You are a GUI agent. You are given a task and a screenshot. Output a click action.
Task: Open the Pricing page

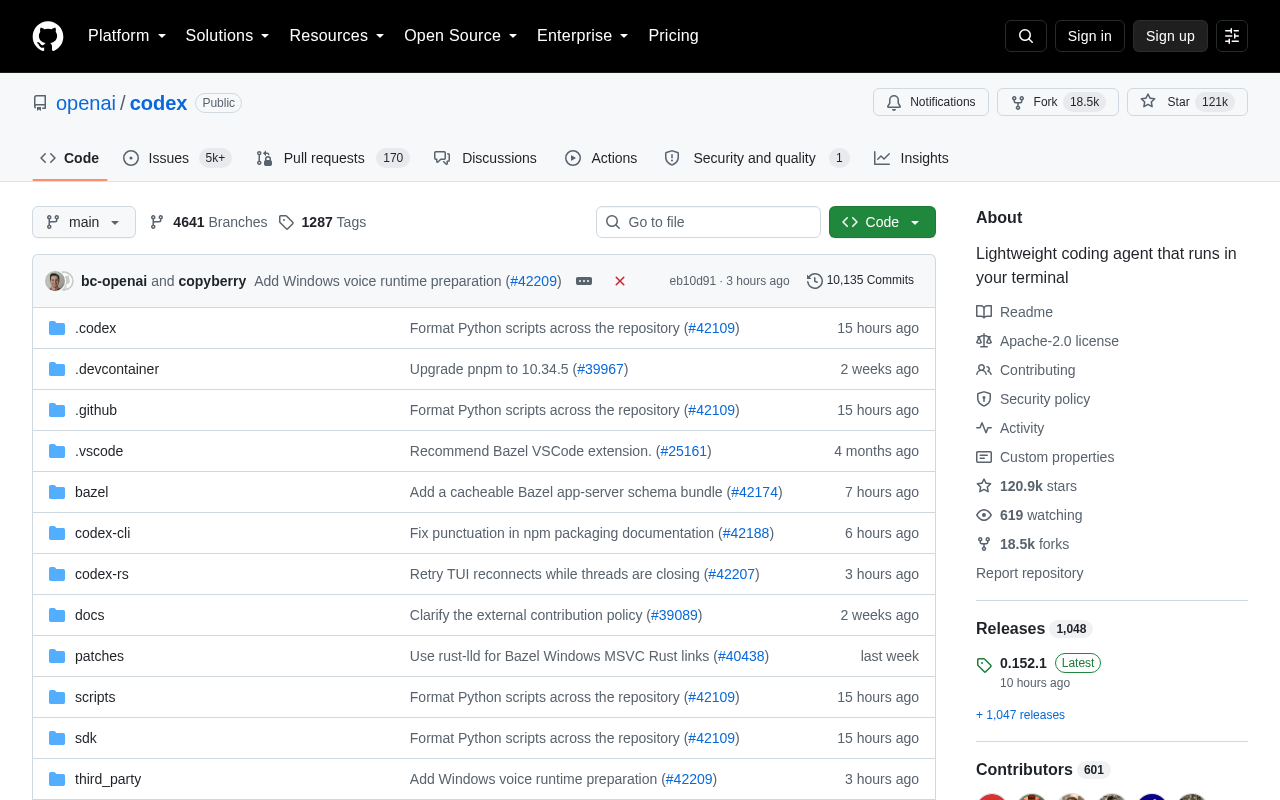[673, 36]
